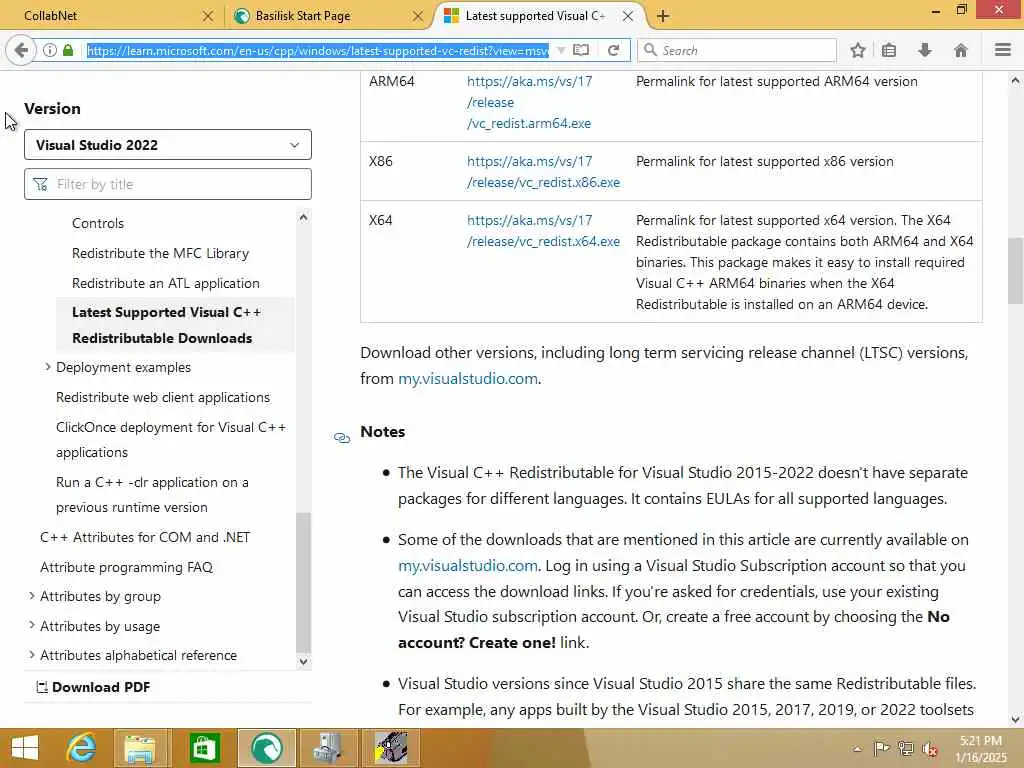1024x768 pixels.
Task: Open ClickOnce deployment for Visual C++ applications
Action: [x=171, y=440]
